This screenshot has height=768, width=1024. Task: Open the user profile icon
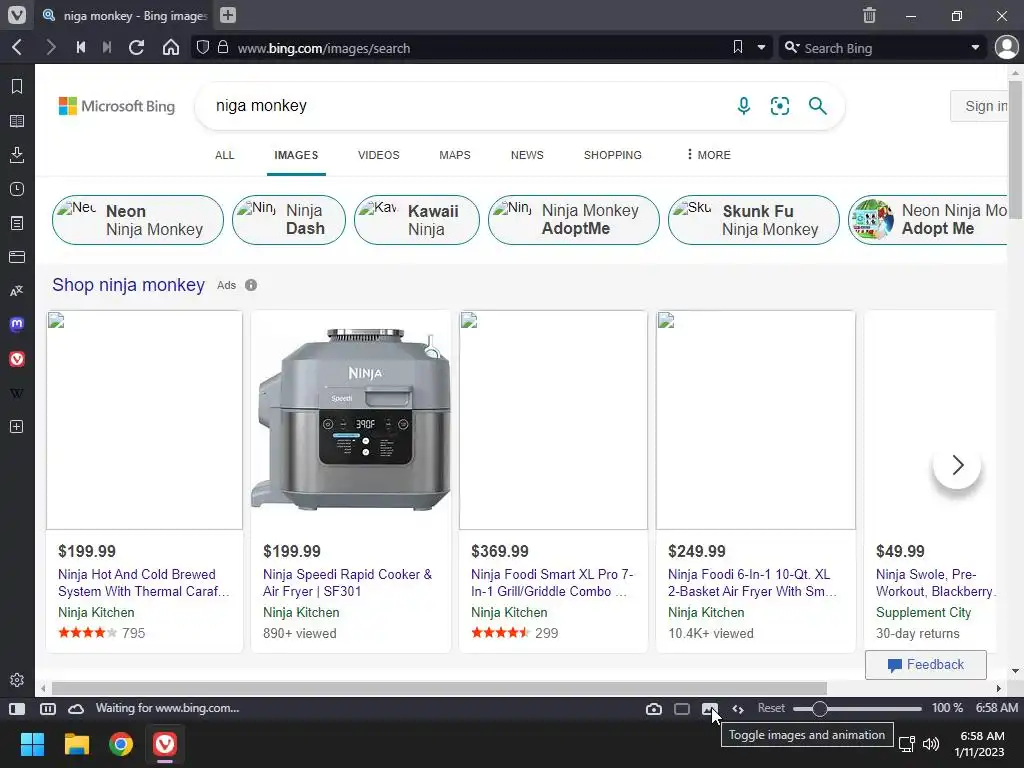pos(1006,47)
